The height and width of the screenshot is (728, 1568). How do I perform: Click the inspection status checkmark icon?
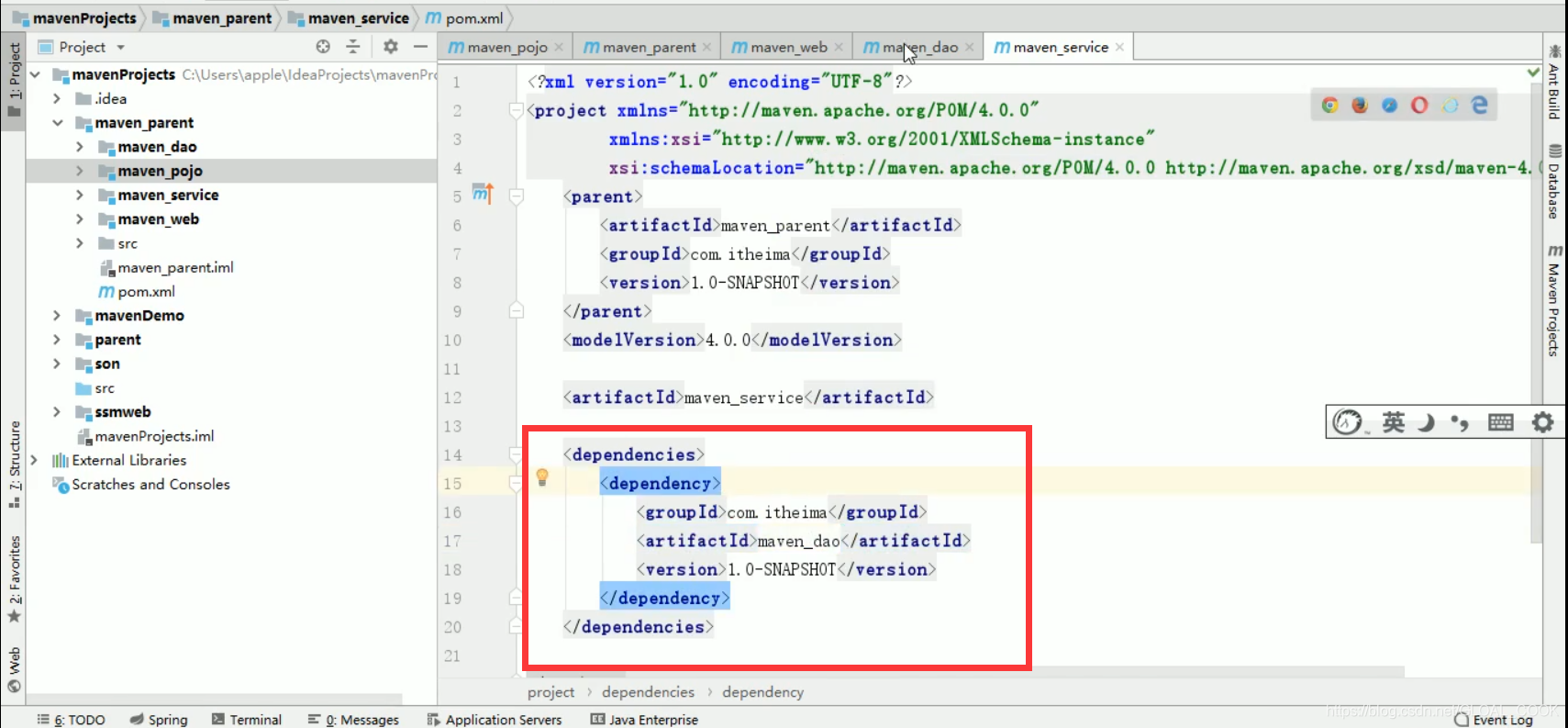pos(1533,72)
